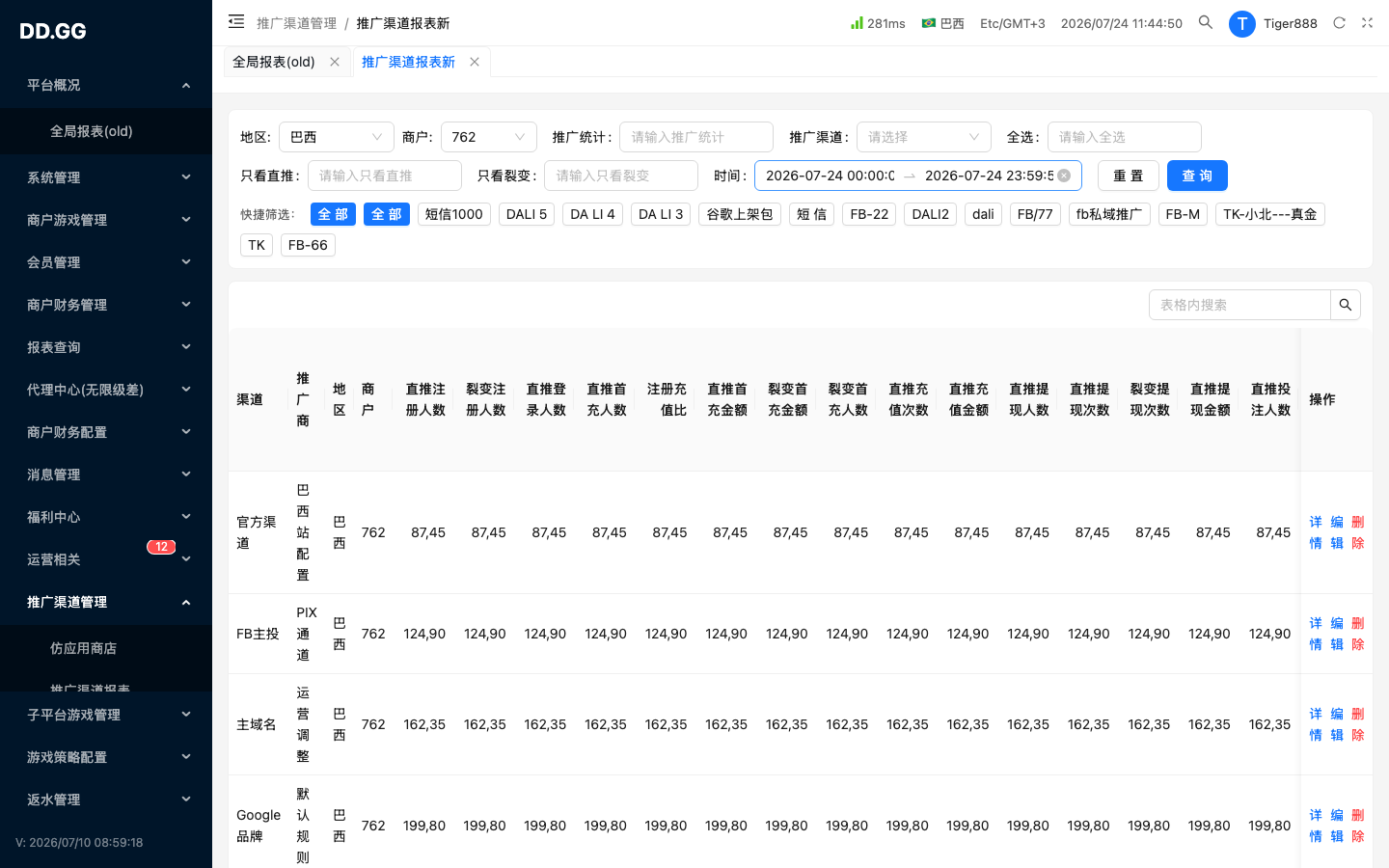1389x868 pixels.
Task: Select the FB/77 quick filter
Action: pyautogui.click(x=1035, y=214)
